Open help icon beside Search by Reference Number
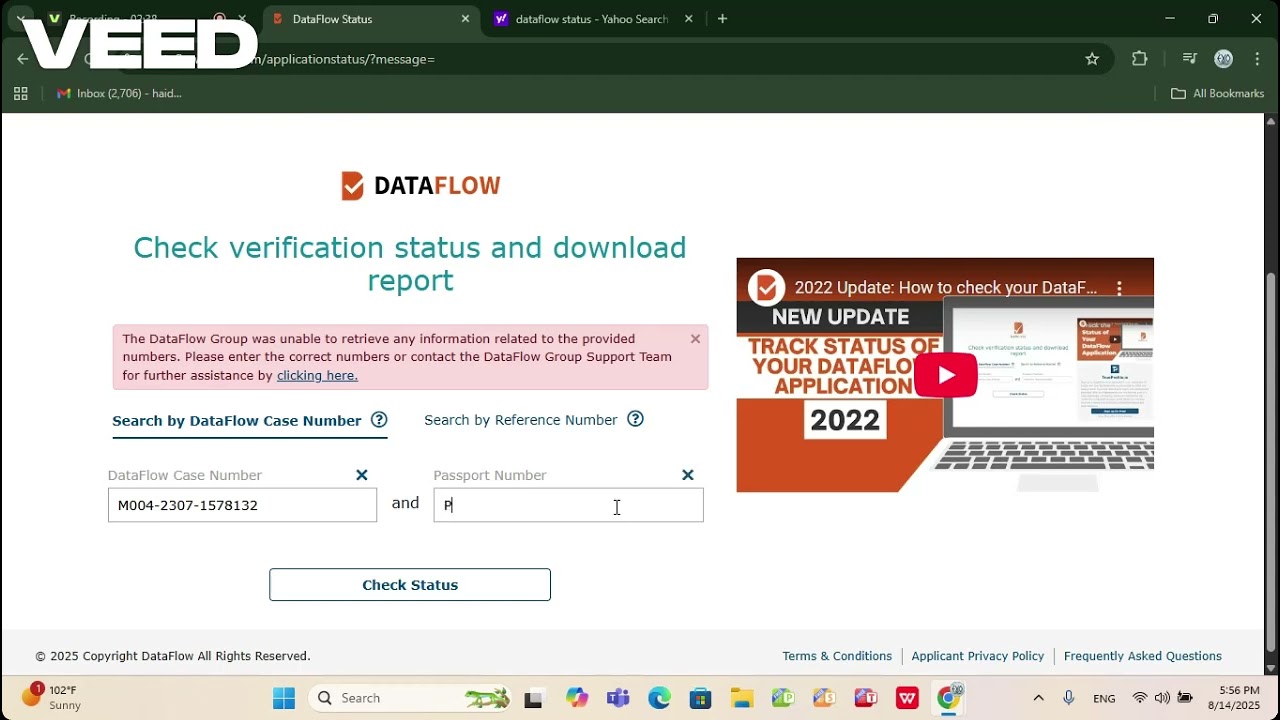 tap(635, 419)
